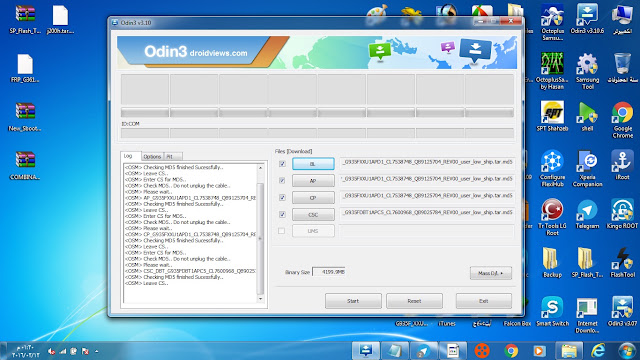The height and width of the screenshot is (360, 640).
Task: Open Internet Explorer from the taskbar
Action: pyautogui.click(x=598, y=351)
